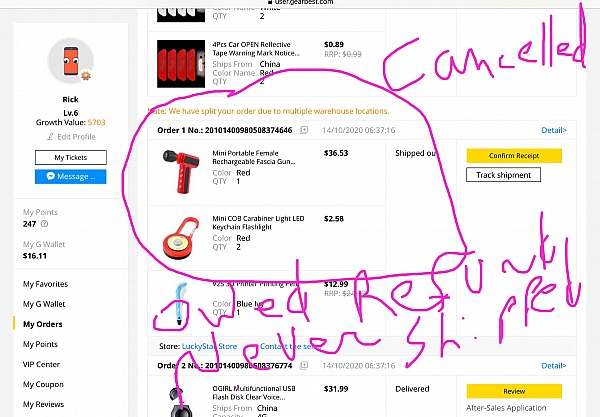Click the Edit Profile pencil icon
This screenshot has height=417, width=600.
coord(50,137)
